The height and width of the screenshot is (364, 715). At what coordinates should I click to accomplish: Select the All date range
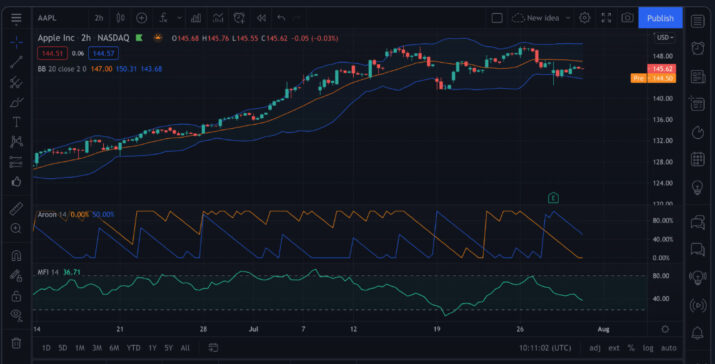(185, 348)
